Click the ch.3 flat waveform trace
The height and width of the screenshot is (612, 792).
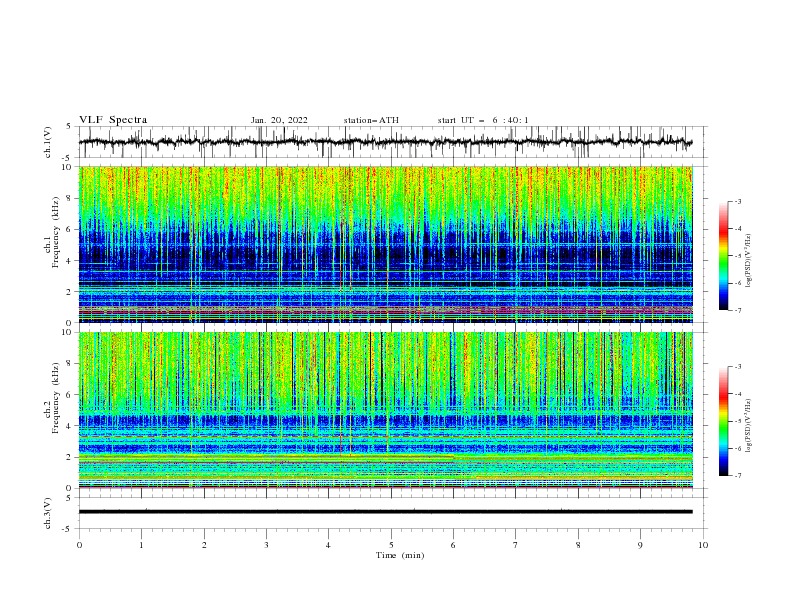point(386,512)
